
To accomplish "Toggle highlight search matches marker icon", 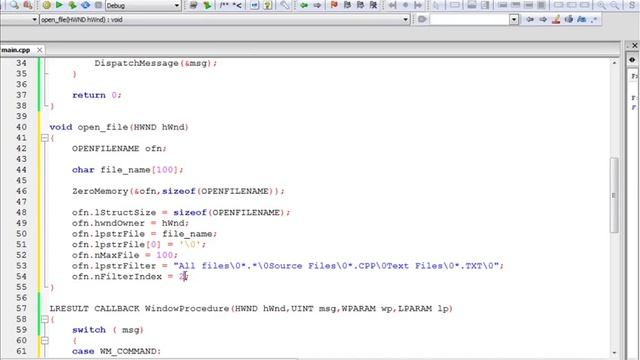I will [556, 19].
